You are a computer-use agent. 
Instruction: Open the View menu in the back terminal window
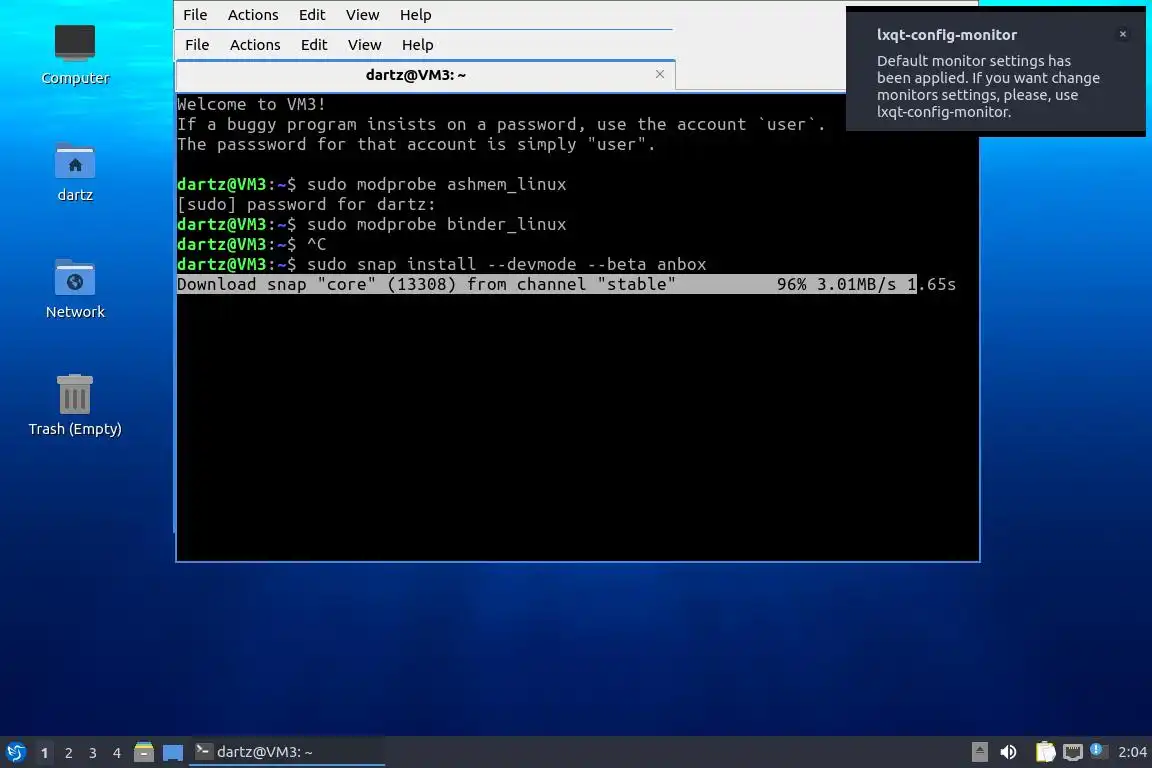pyautogui.click(x=362, y=15)
